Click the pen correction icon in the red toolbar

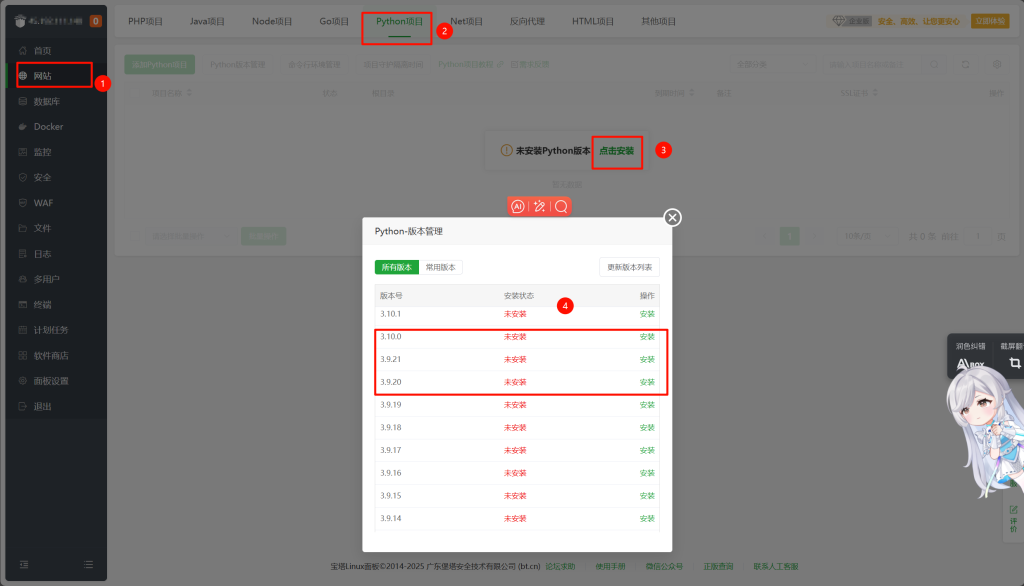540,204
